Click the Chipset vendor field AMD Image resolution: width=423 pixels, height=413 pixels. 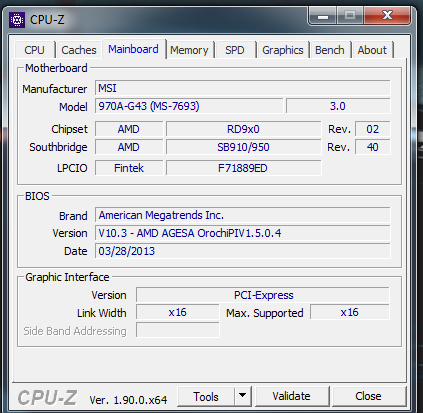click(x=129, y=129)
